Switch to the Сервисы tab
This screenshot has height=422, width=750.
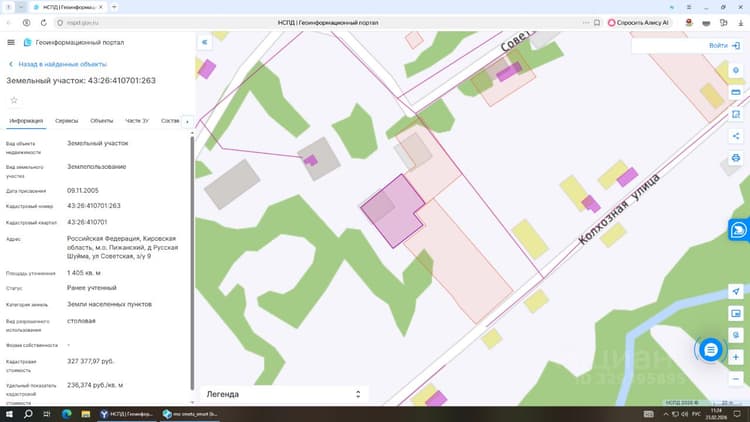pyautogui.click(x=66, y=121)
